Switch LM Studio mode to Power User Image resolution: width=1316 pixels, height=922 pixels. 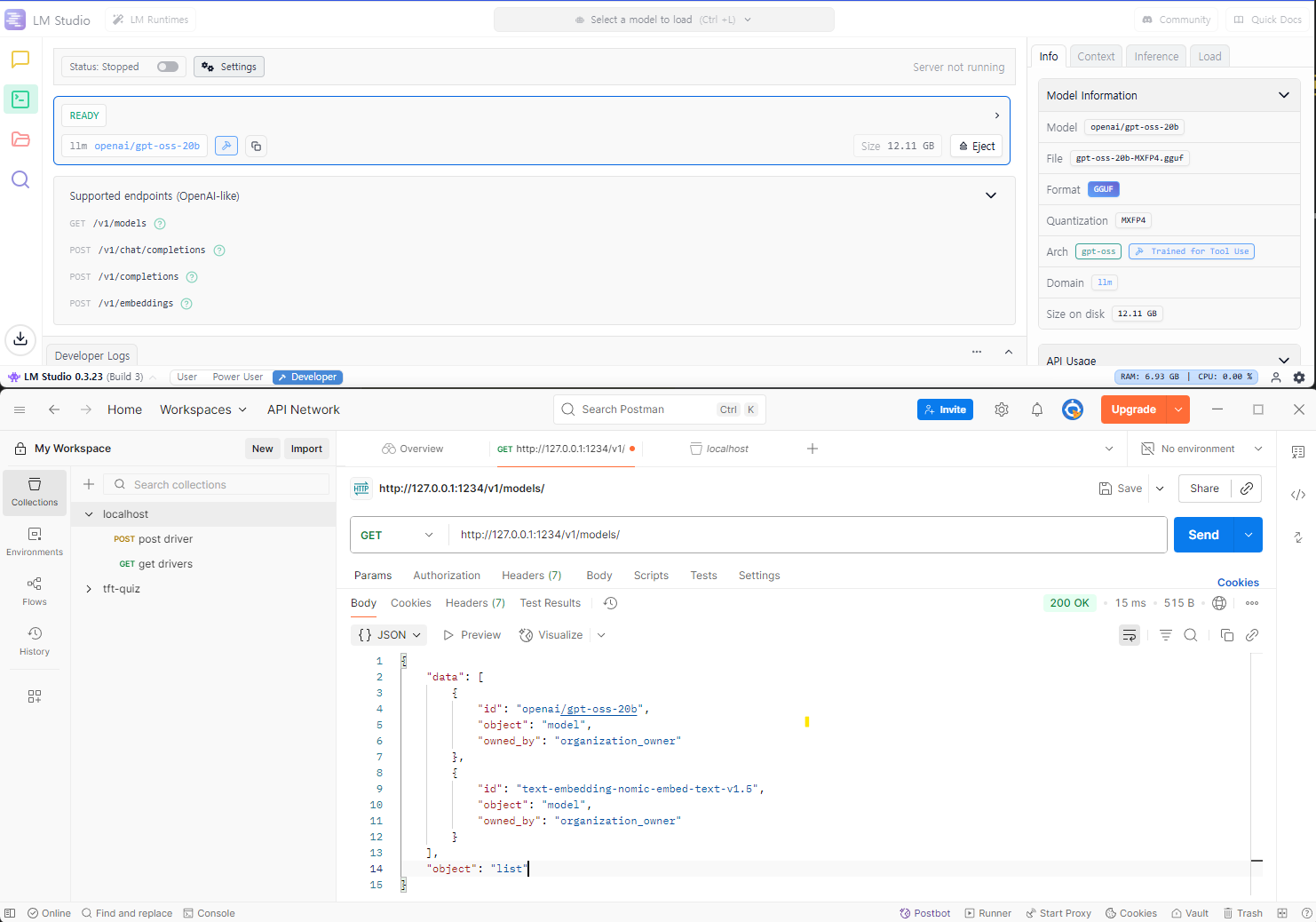coord(238,378)
